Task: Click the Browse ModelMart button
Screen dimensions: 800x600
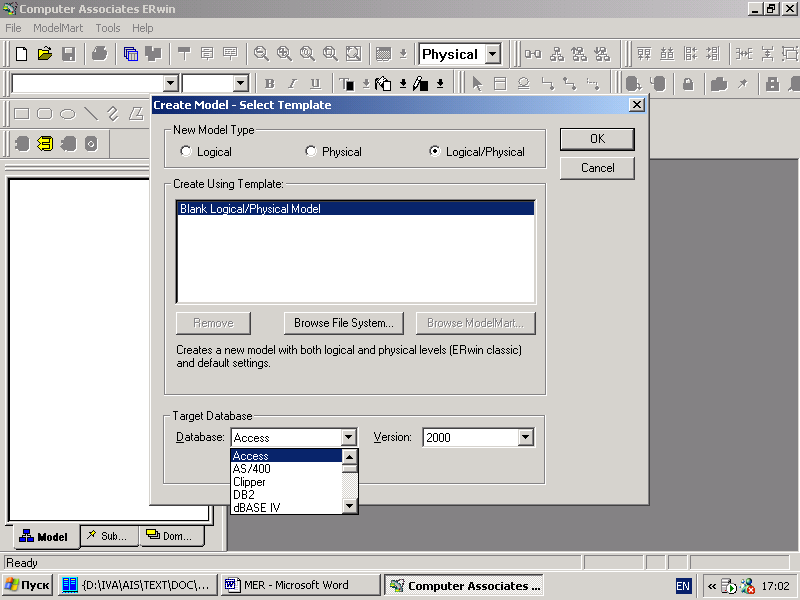Action: (x=476, y=323)
